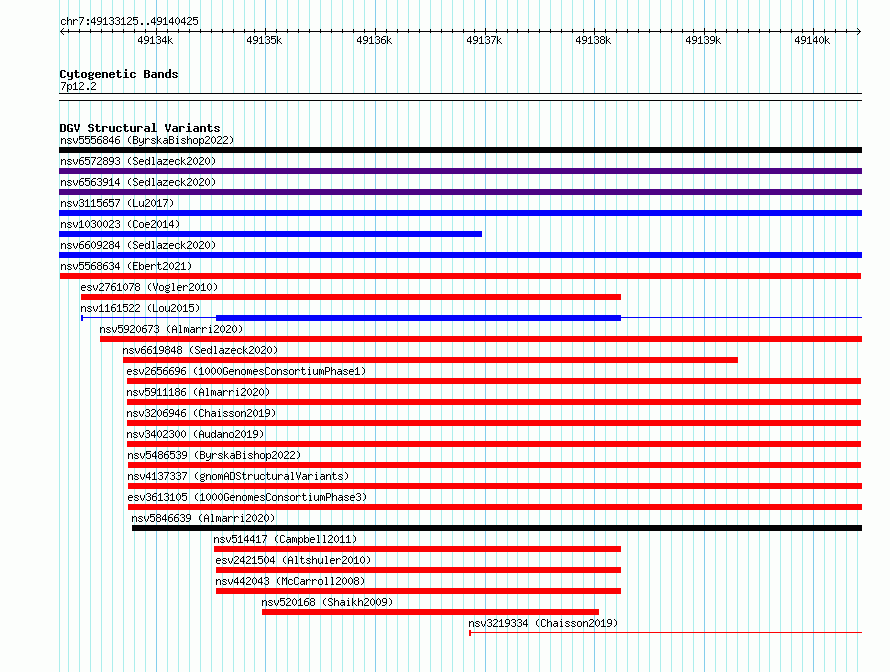Image resolution: width=890 pixels, height=672 pixels.
Task: Click the 49136k ruler tick label
Action: [x=374, y=40]
